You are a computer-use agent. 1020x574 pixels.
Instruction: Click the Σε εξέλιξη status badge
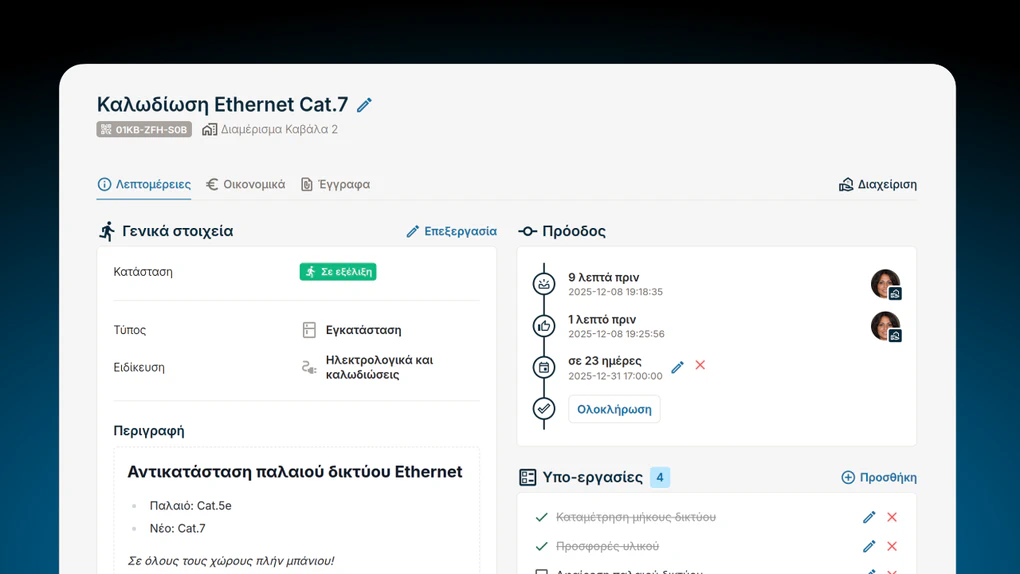click(x=338, y=272)
